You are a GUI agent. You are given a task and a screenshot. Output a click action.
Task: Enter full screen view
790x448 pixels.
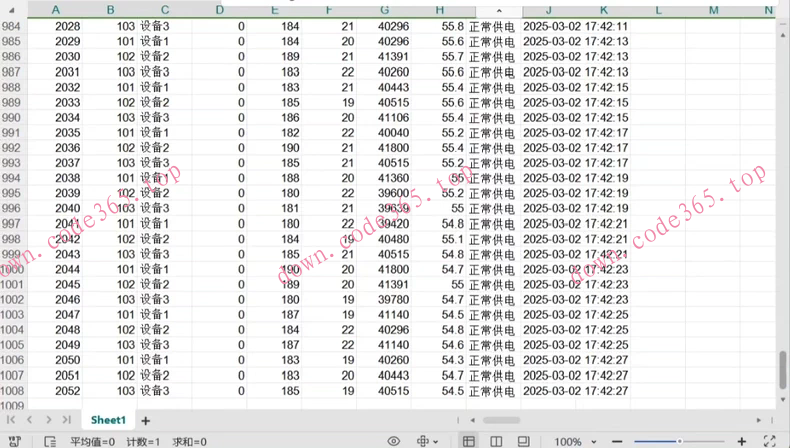(769, 441)
